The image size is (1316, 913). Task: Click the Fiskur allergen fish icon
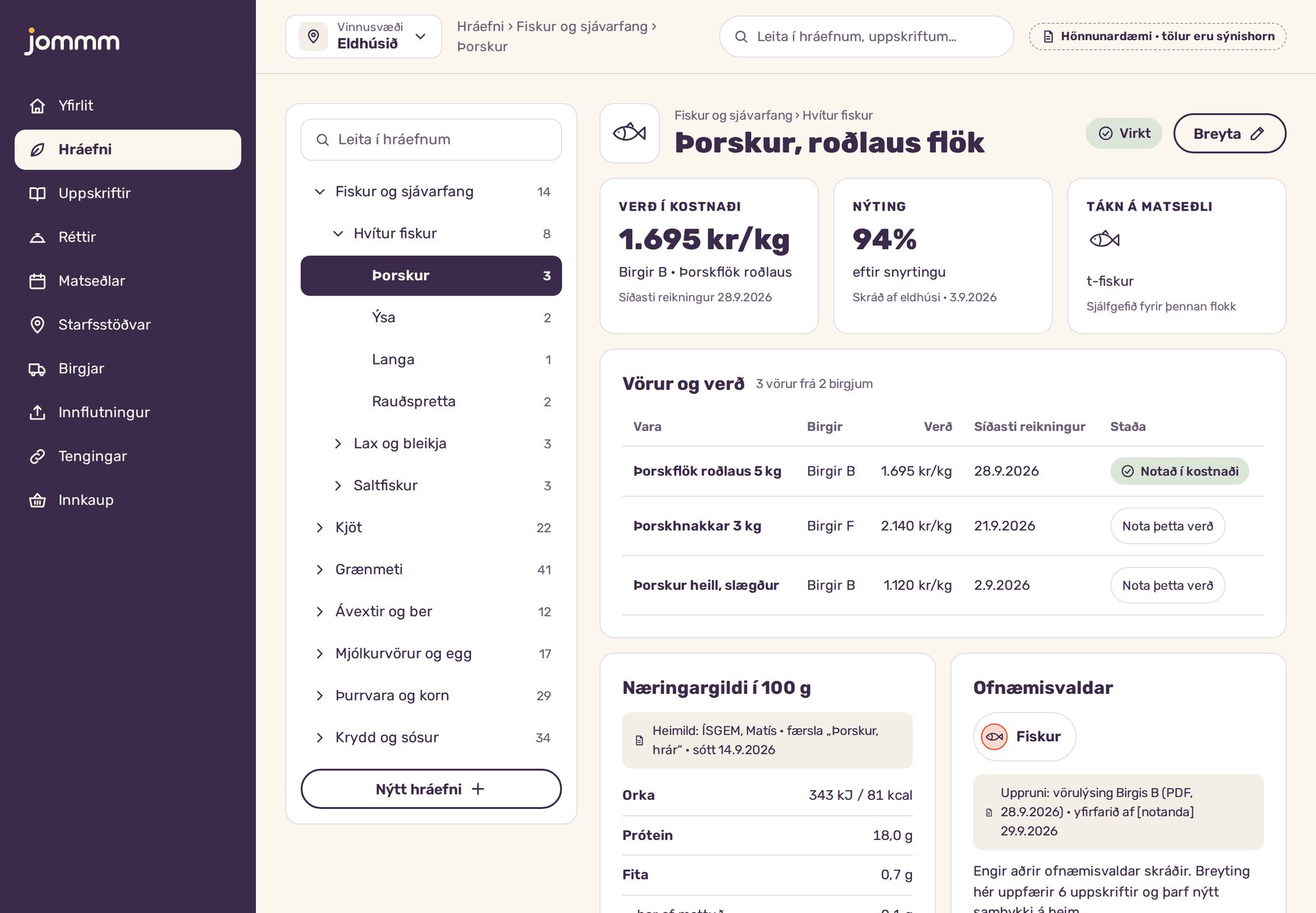994,737
